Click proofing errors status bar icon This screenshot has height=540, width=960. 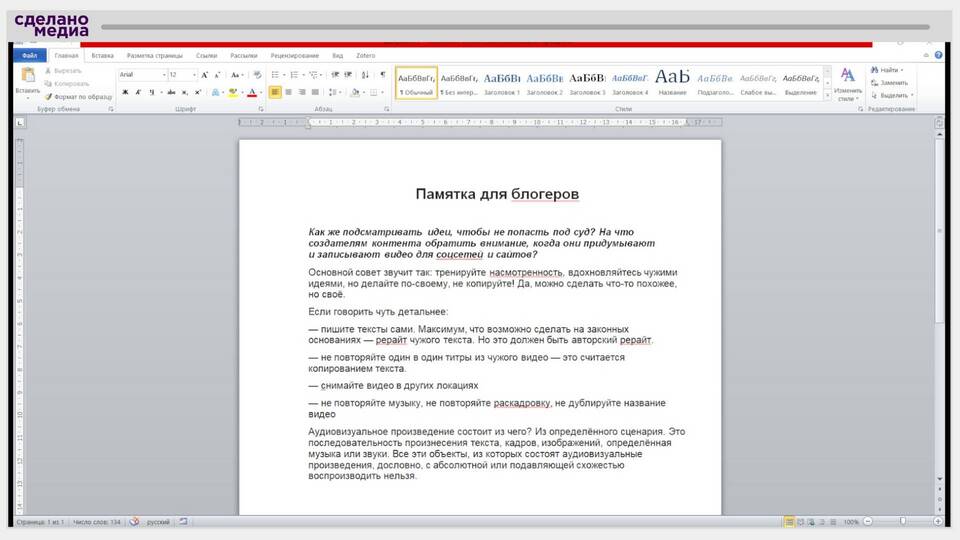(134, 522)
